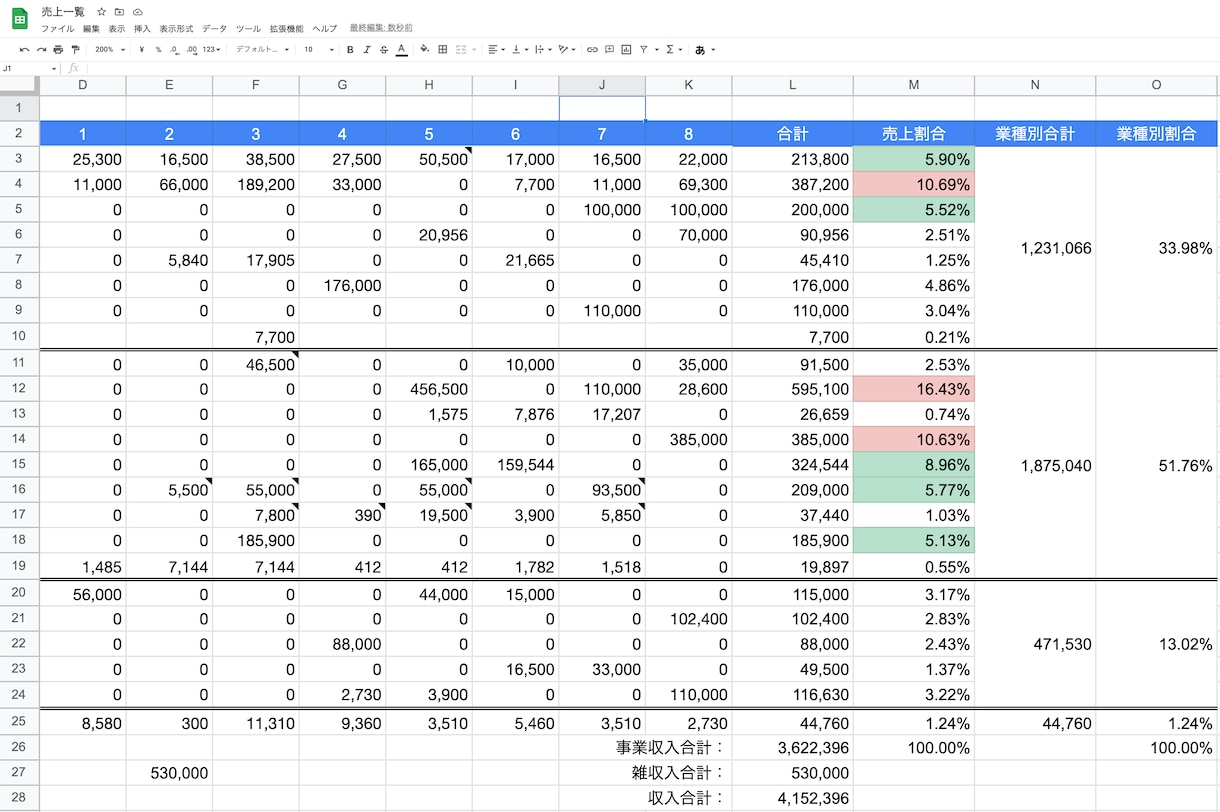Pick the text color

(401, 49)
